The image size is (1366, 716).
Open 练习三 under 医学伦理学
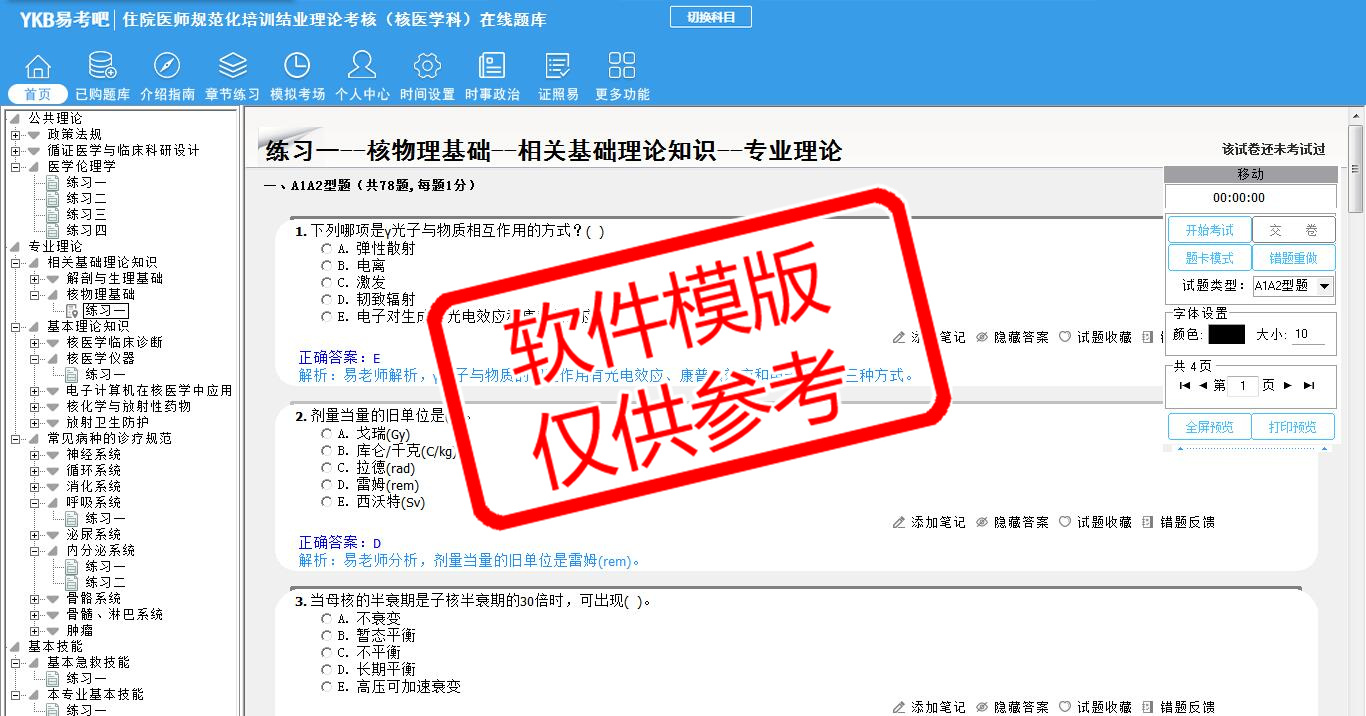click(x=86, y=215)
